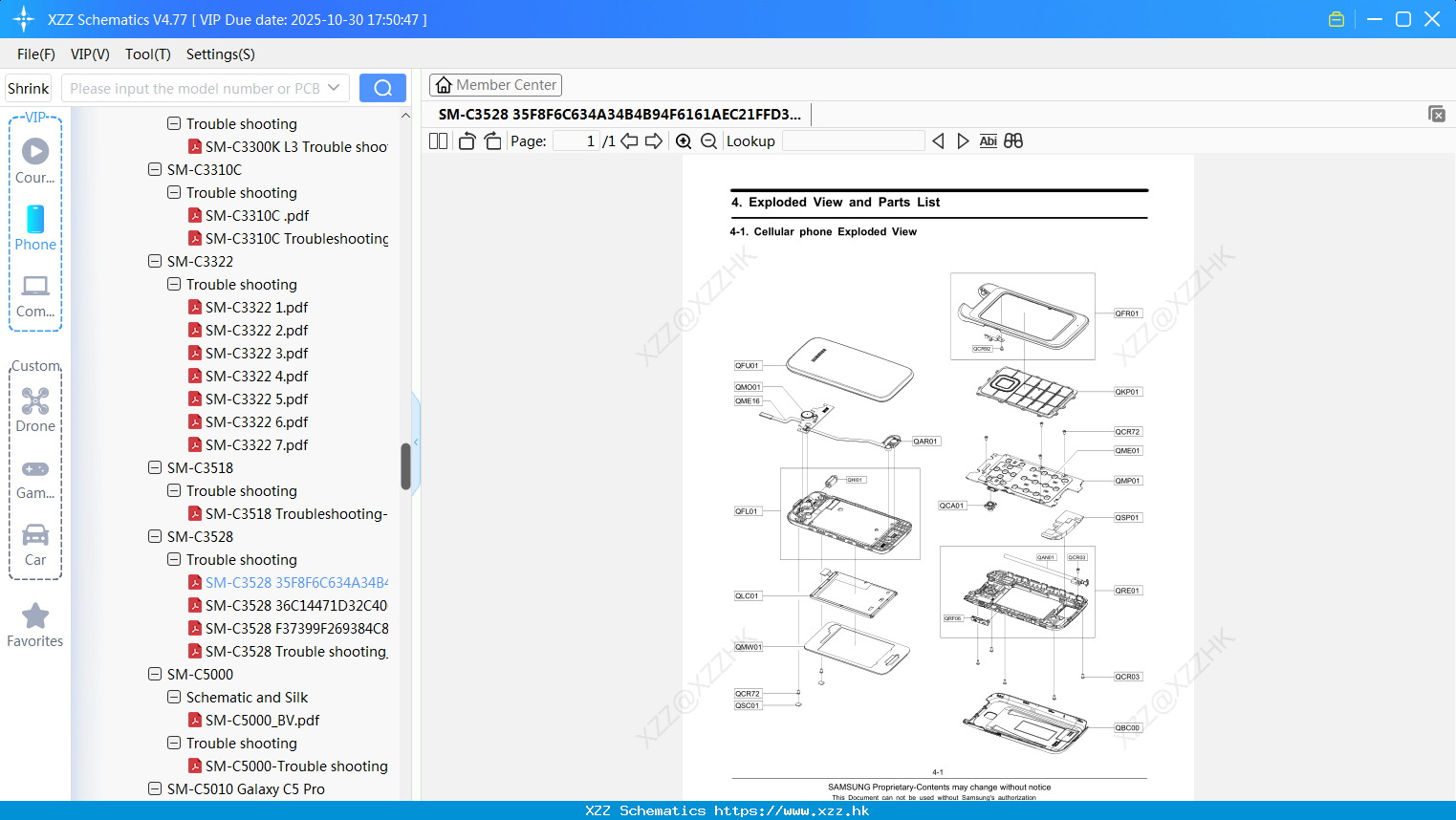1456x820 pixels.
Task: Collapse the SM-C3518 node
Action: click(x=155, y=468)
